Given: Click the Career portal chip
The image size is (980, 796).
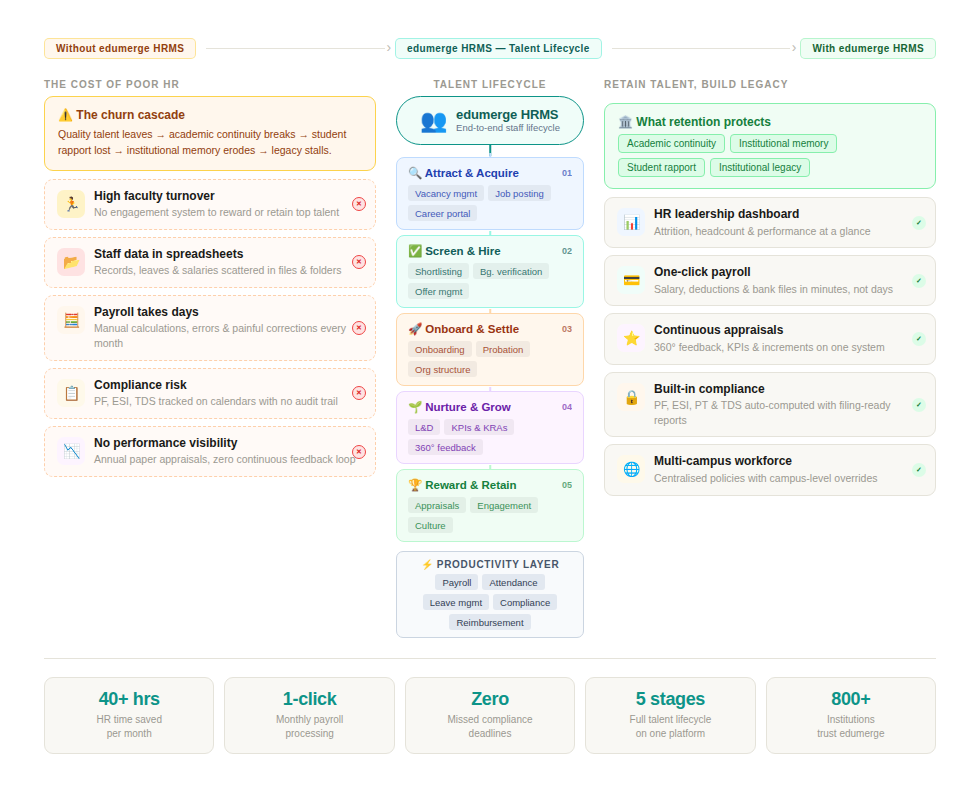Looking at the screenshot, I should pyautogui.click(x=444, y=213).
